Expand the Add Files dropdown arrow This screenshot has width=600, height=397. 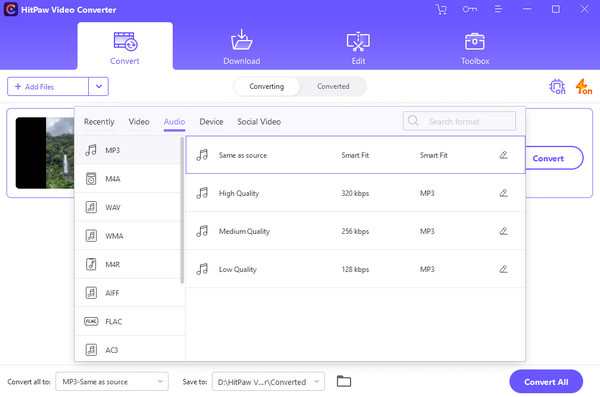click(99, 87)
